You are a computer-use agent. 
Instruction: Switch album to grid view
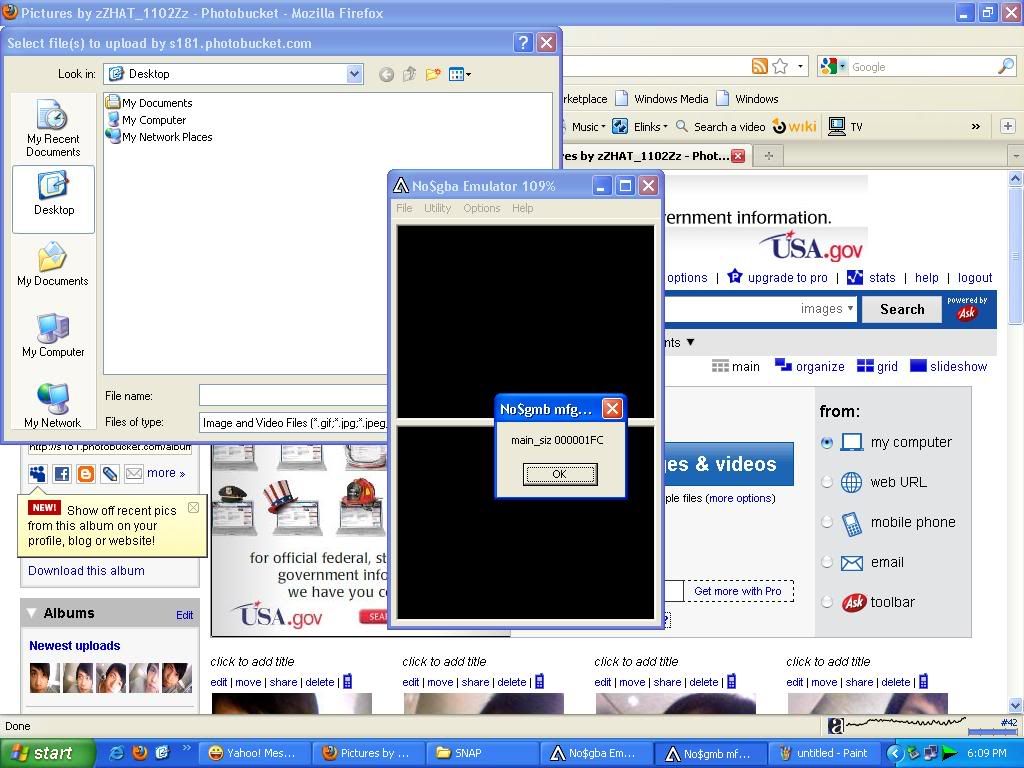coord(877,366)
